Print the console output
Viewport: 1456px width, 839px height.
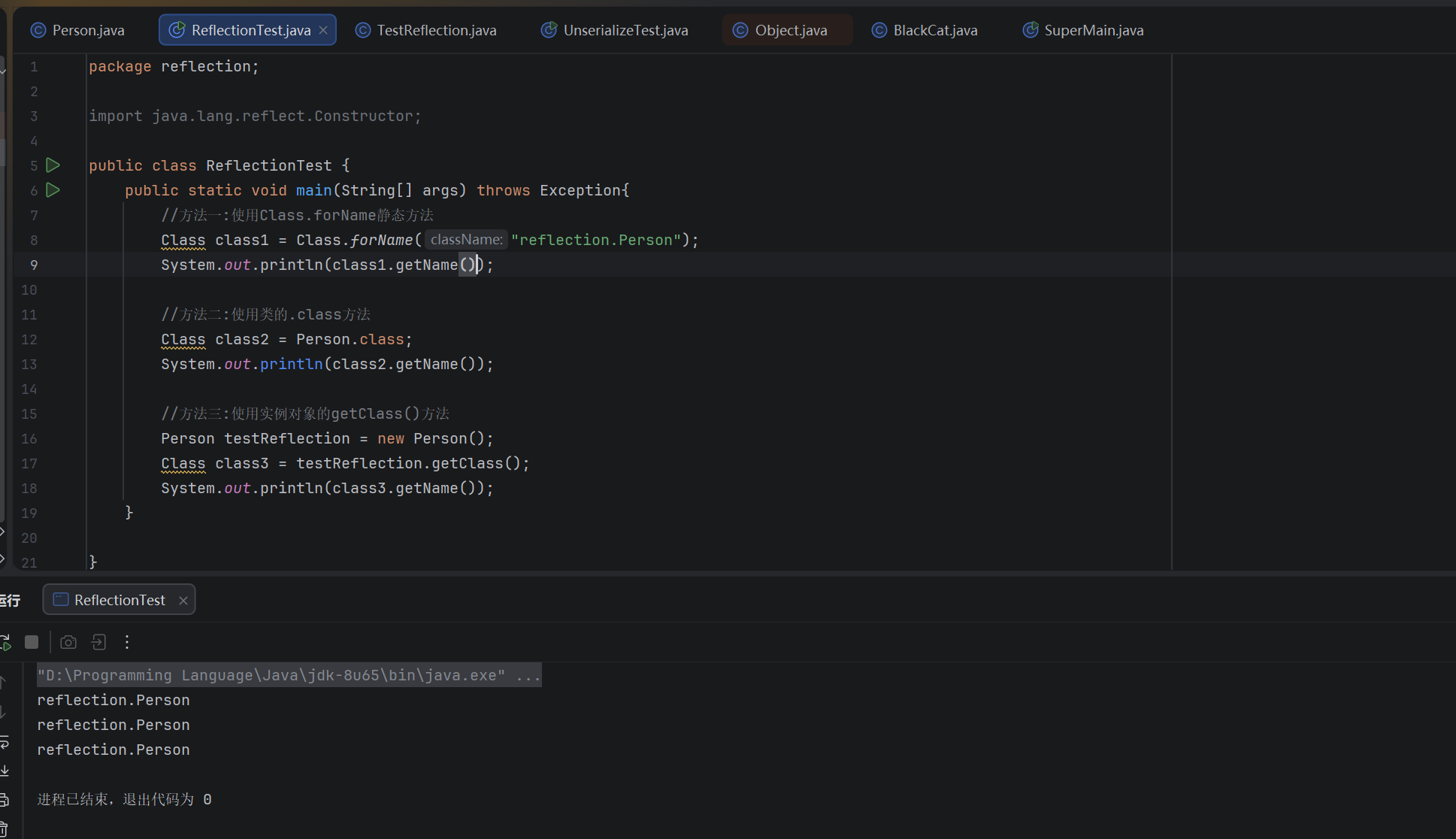(x=4, y=800)
